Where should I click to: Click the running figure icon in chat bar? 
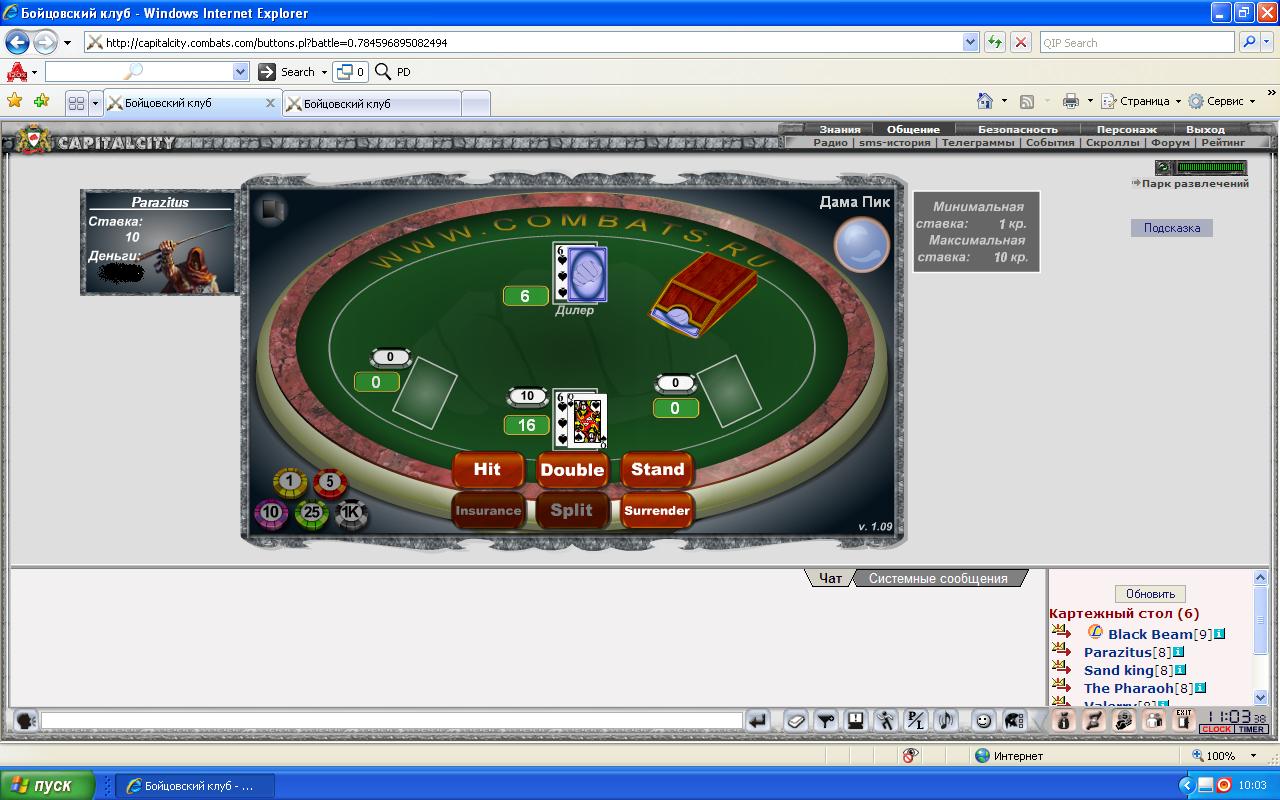(x=886, y=720)
